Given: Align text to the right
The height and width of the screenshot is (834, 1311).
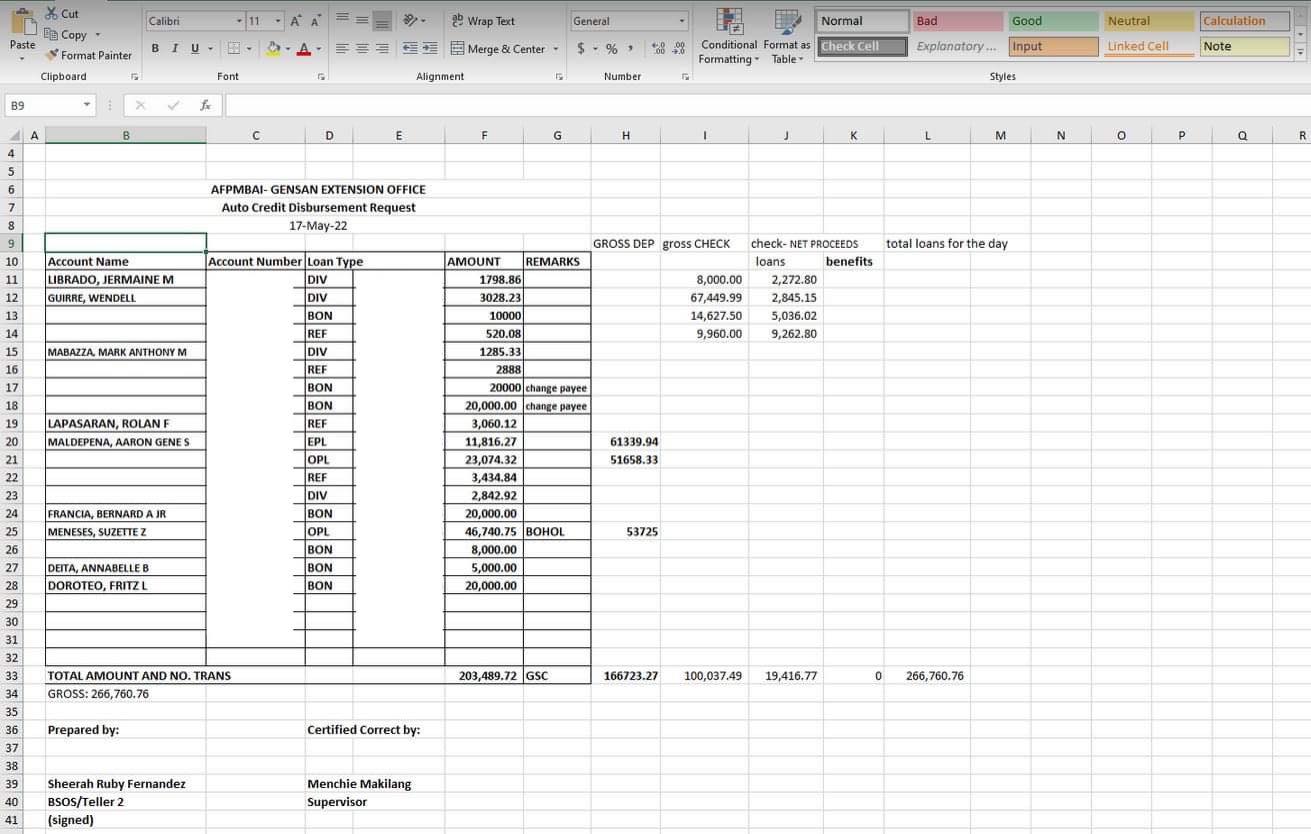Looking at the screenshot, I should tap(382, 48).
